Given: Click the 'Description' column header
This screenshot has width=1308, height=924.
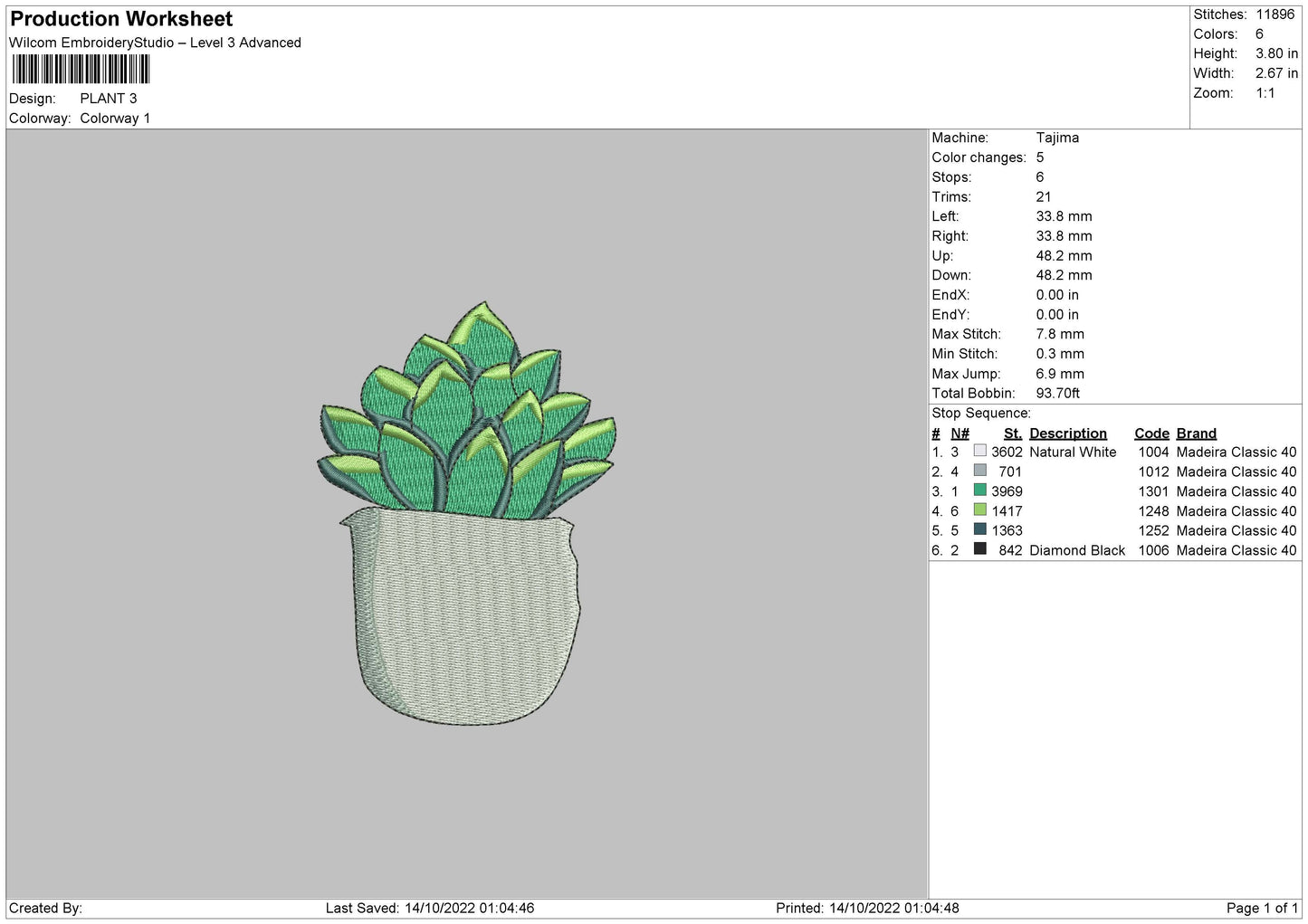Looking at the screenshot, I should pos(1068,433).
